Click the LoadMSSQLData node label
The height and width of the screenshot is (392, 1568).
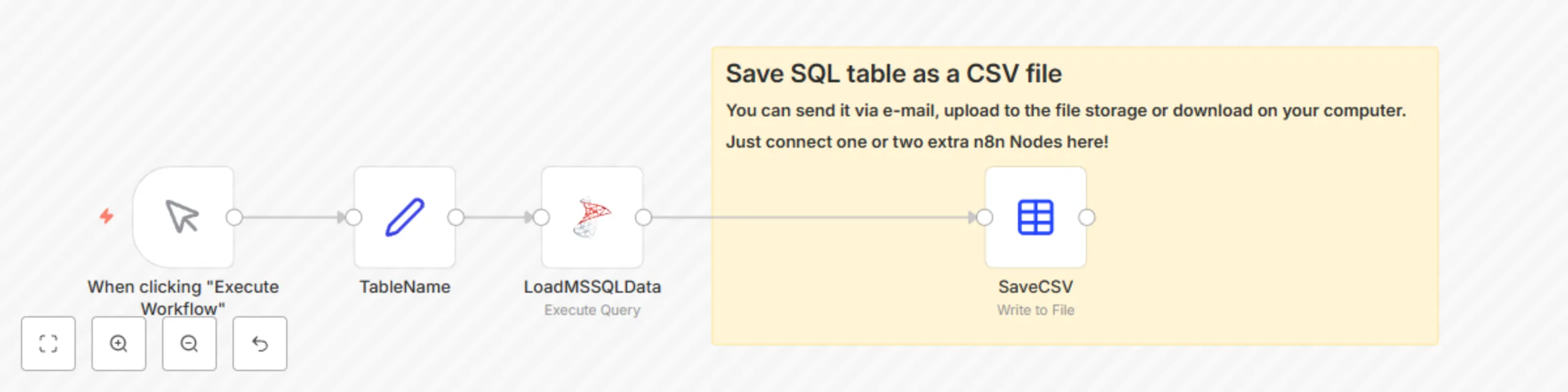[591, 286]
